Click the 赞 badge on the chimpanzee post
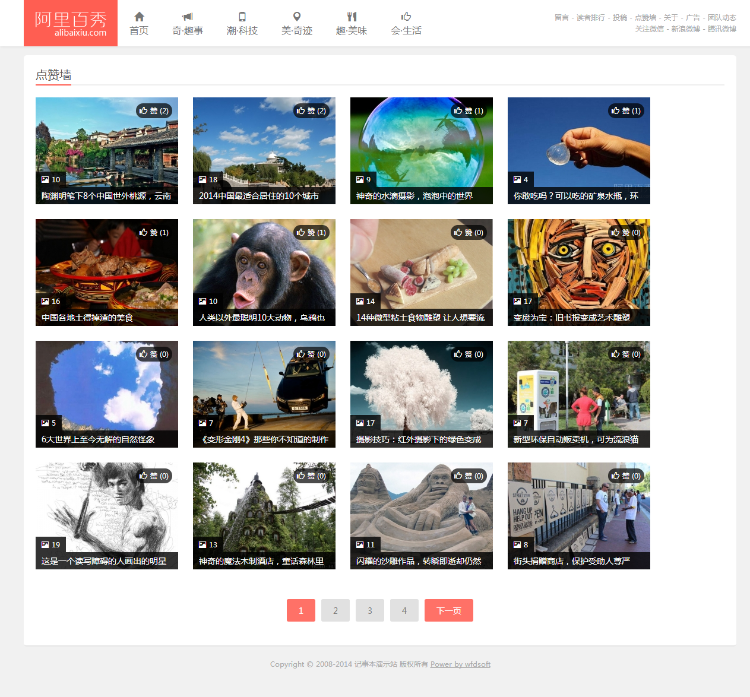Screen dimensions: 750x697 pyautogui.click(x=311, y=232)
